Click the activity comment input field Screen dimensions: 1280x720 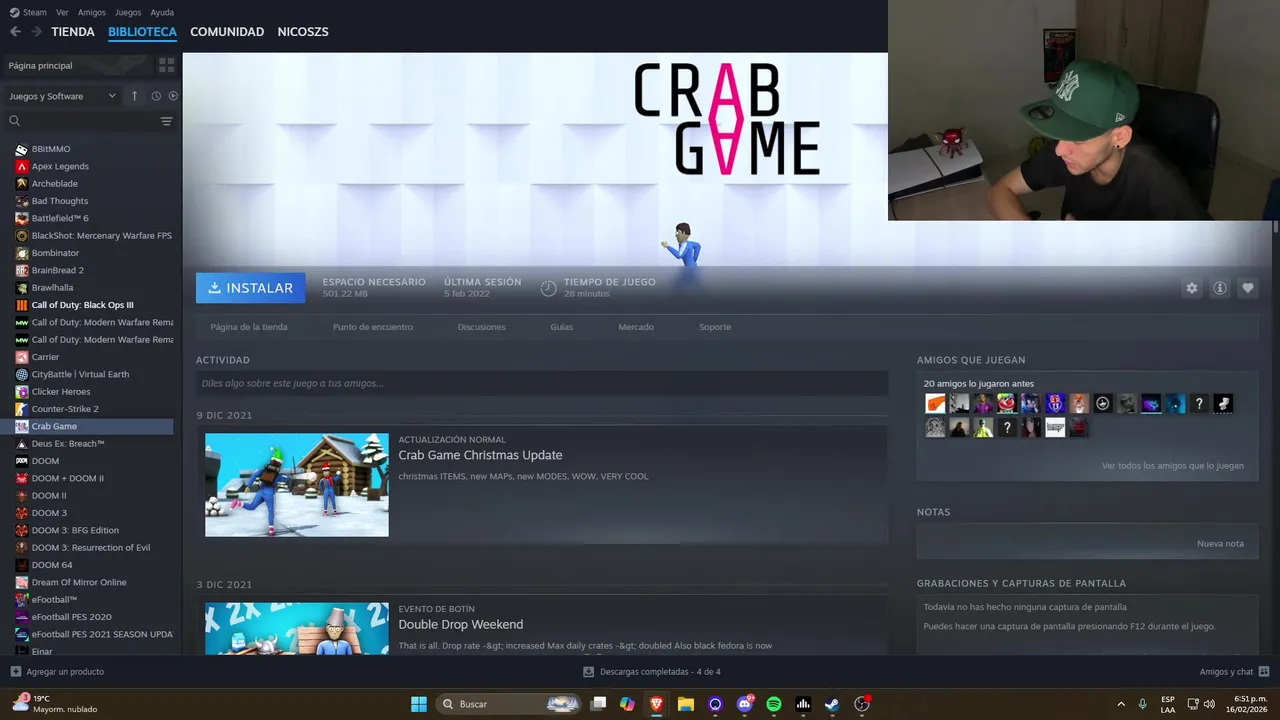(x=542, y=383)
